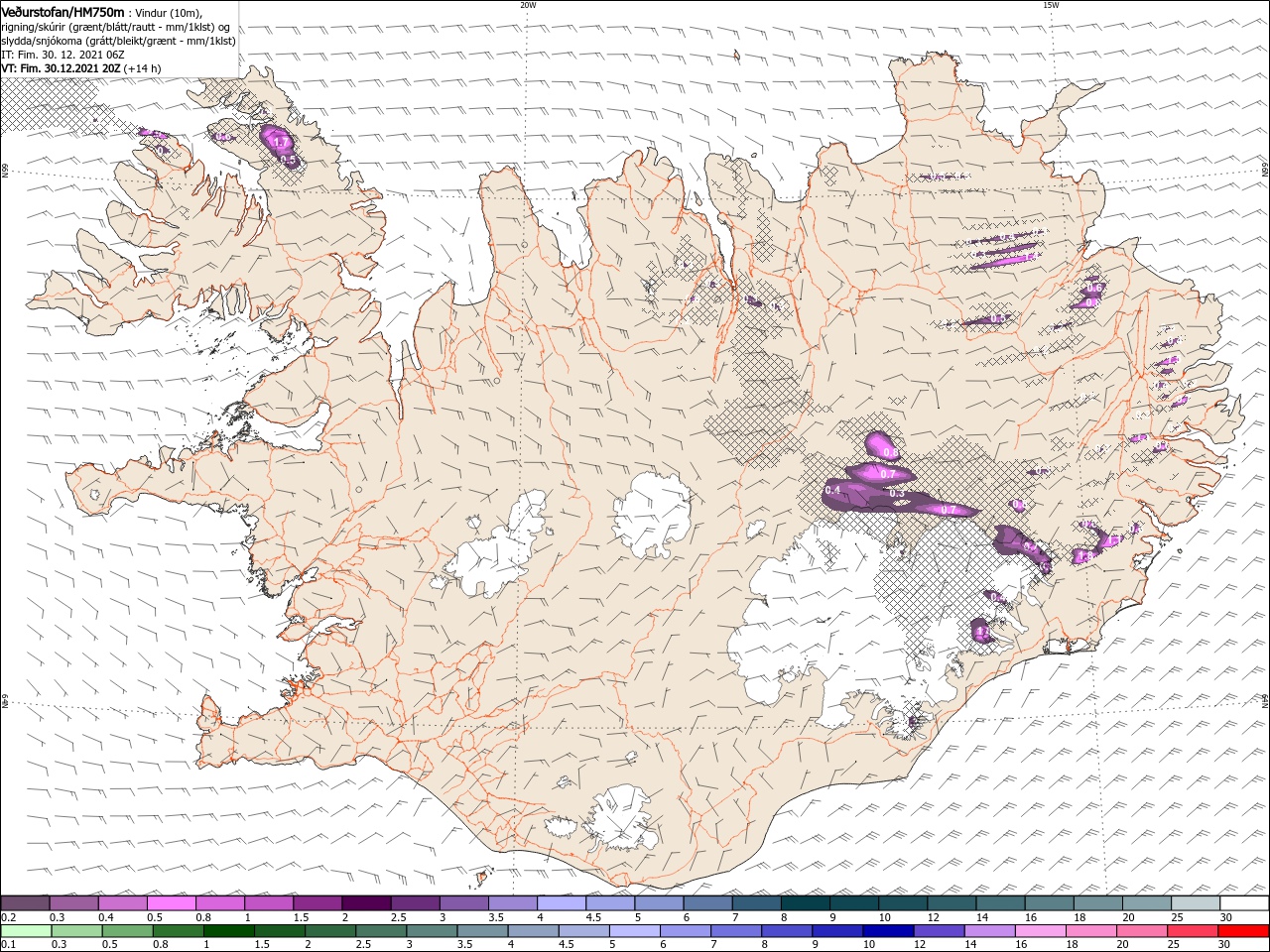Image resolution: width=1270 pixels, height=952 pixels.
Task: Select the bottom legend swatch between 4 and 4.5
Action: (x=534, y=931)
